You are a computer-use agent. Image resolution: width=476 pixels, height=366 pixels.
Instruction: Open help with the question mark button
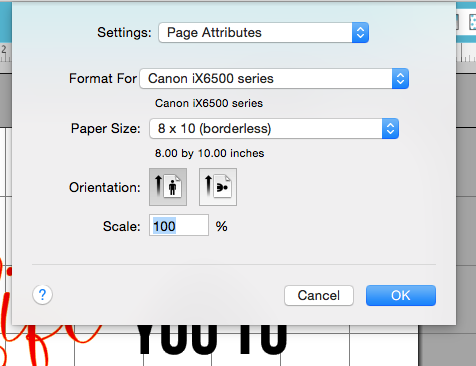click(x=42, y=295)
